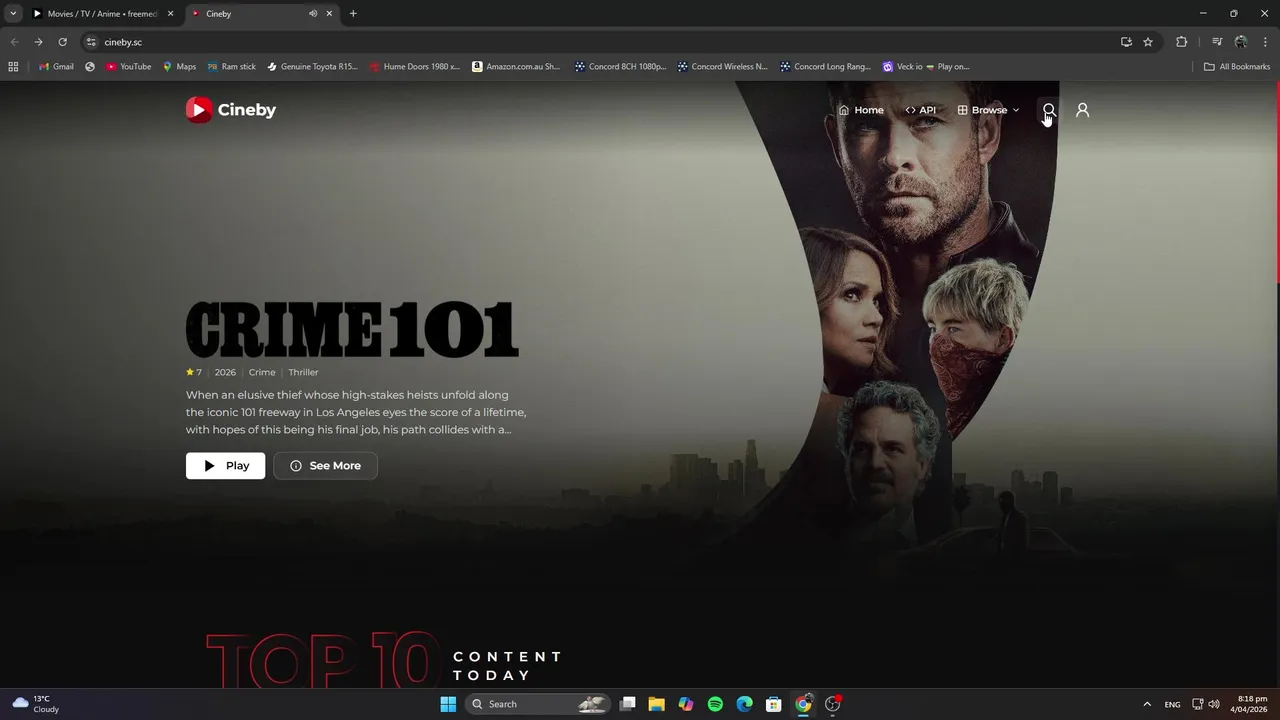Bookmark this page with the star icon
The width and height of the screenshot is (1280, 720).
(1148, 42)
